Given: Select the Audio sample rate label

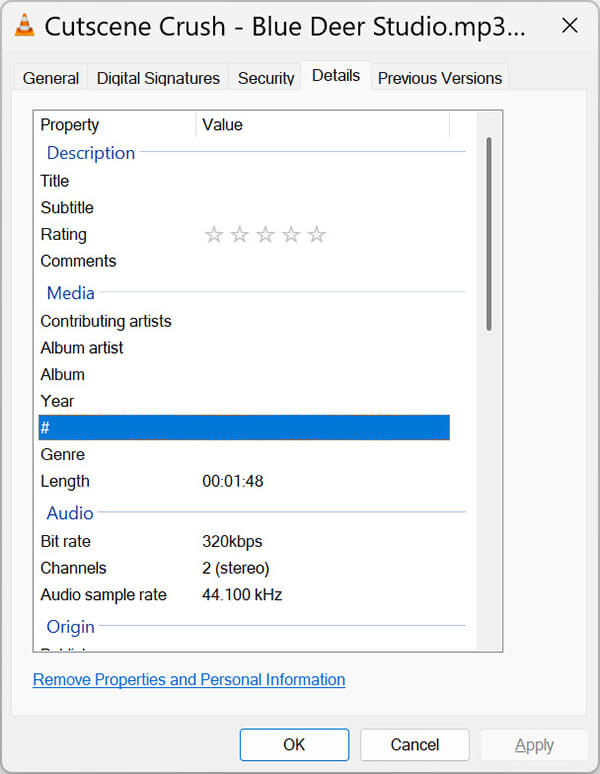Looking at the screenshot, I should tap(104, 595).
